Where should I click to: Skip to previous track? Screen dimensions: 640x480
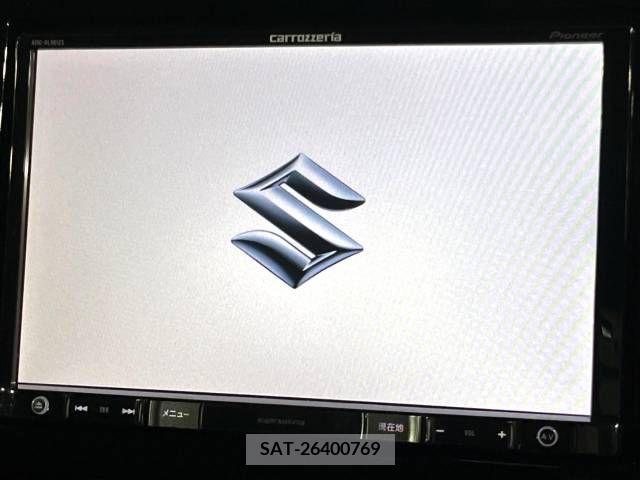click(x=81, y=409)
